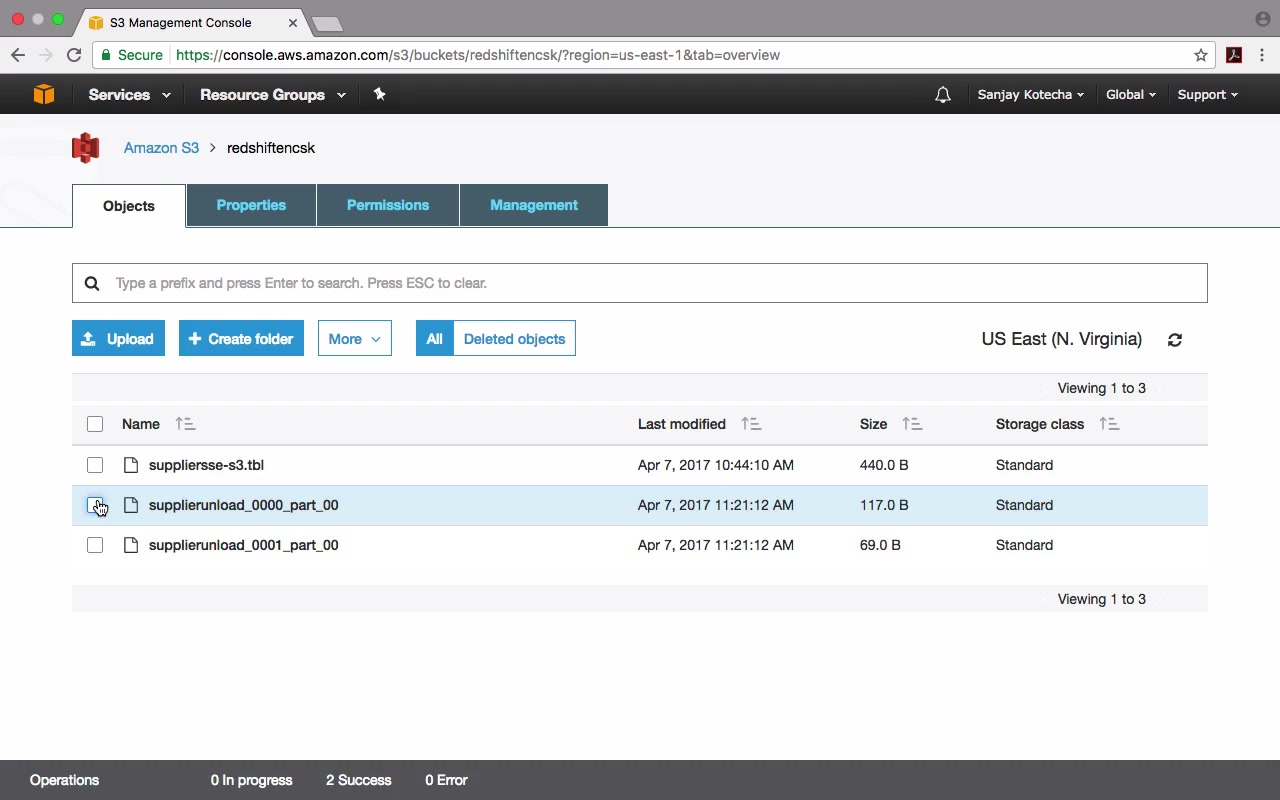Expand the Resource Groups dropdown

click(273, 95)
